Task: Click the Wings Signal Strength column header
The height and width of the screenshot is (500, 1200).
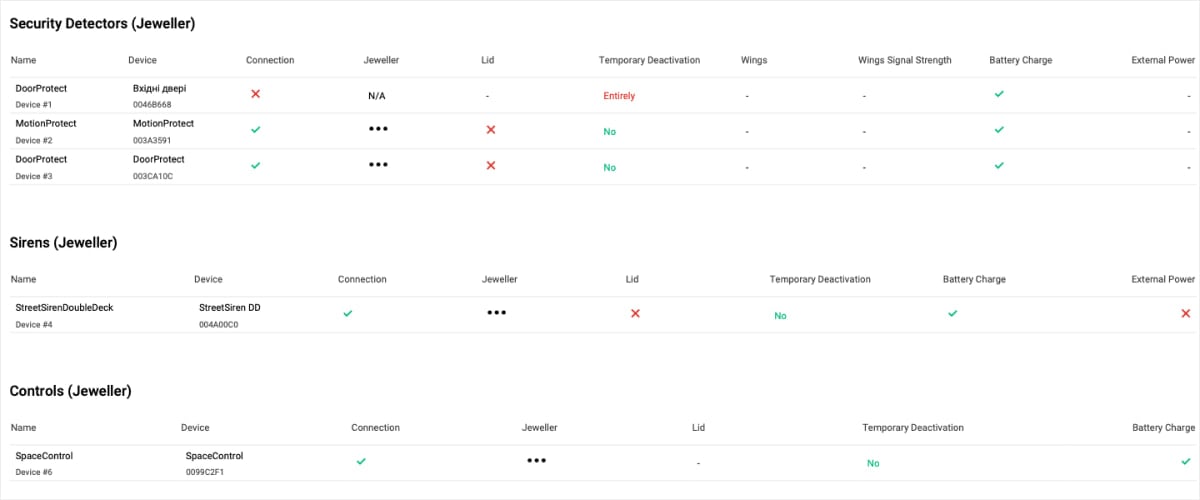Action: coord(904,60)
